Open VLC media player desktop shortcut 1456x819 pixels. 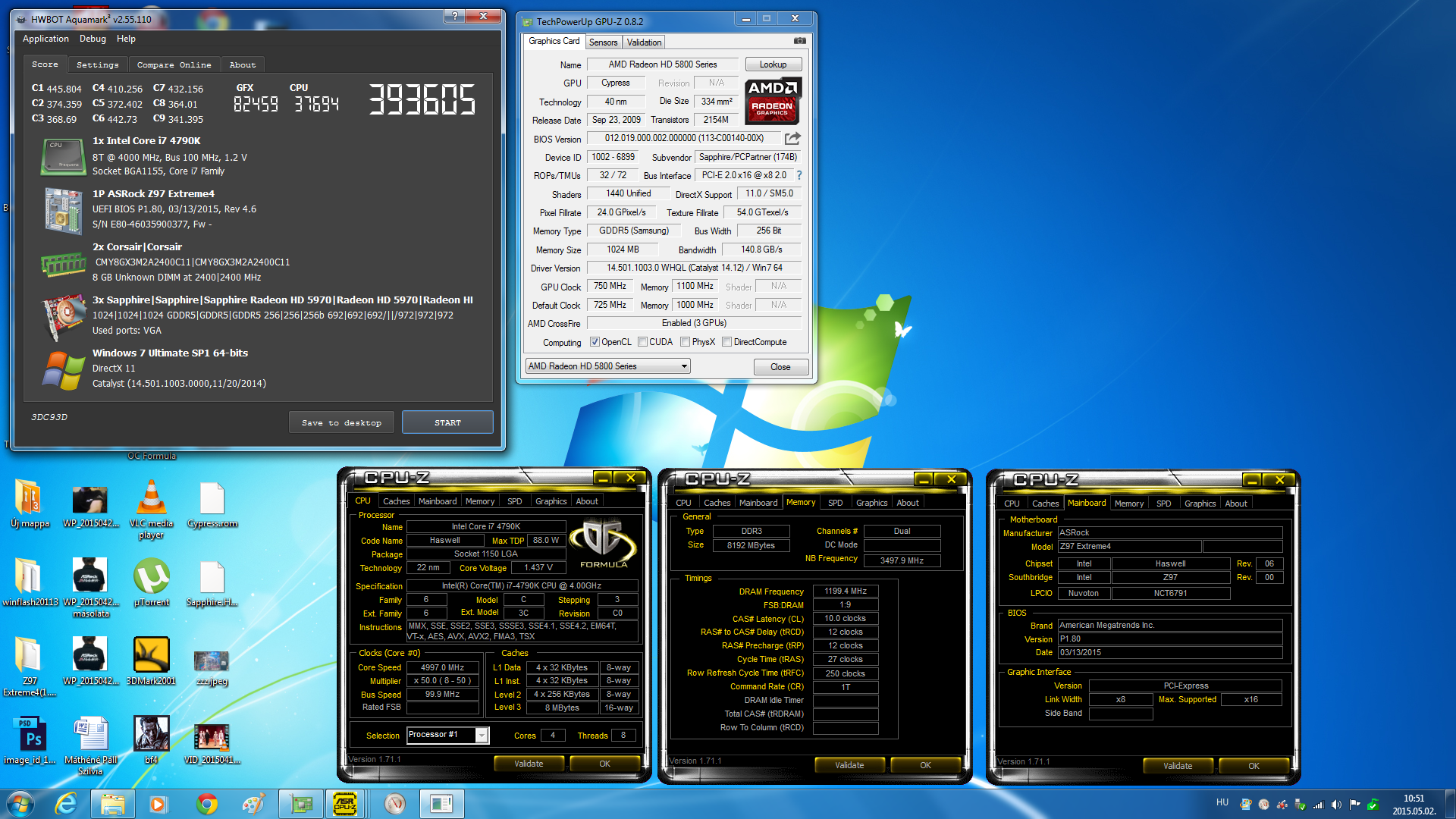tap(151, 509)
